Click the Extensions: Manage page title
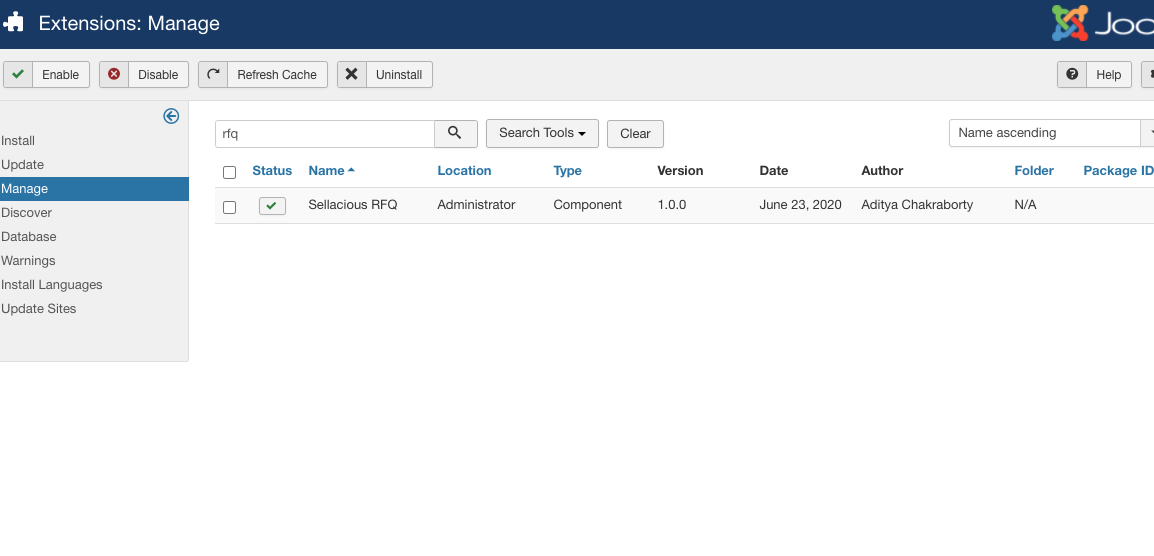The height and width of the screenshot is (556, 1154). point(129,23)
